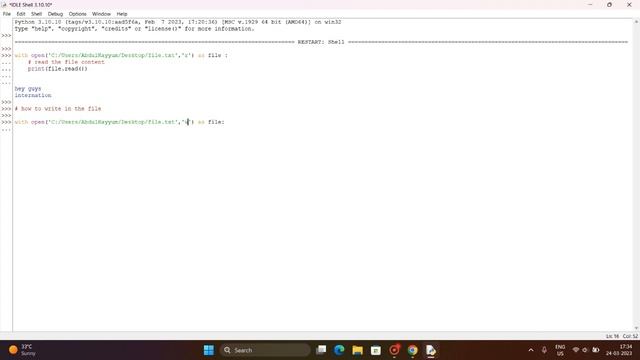Click the 'Col: 52' status bar entry
Viewport: 640px width, 360px height.
click(630, 336)
